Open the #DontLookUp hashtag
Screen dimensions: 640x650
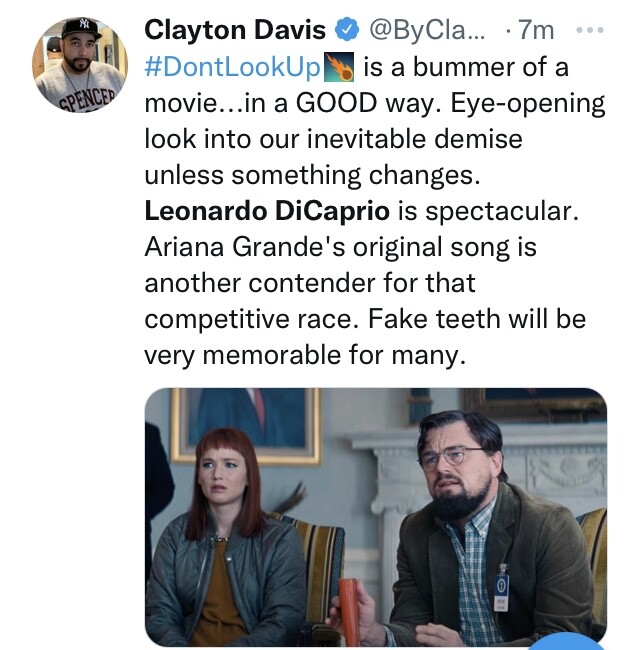click(x=233, y=68)
